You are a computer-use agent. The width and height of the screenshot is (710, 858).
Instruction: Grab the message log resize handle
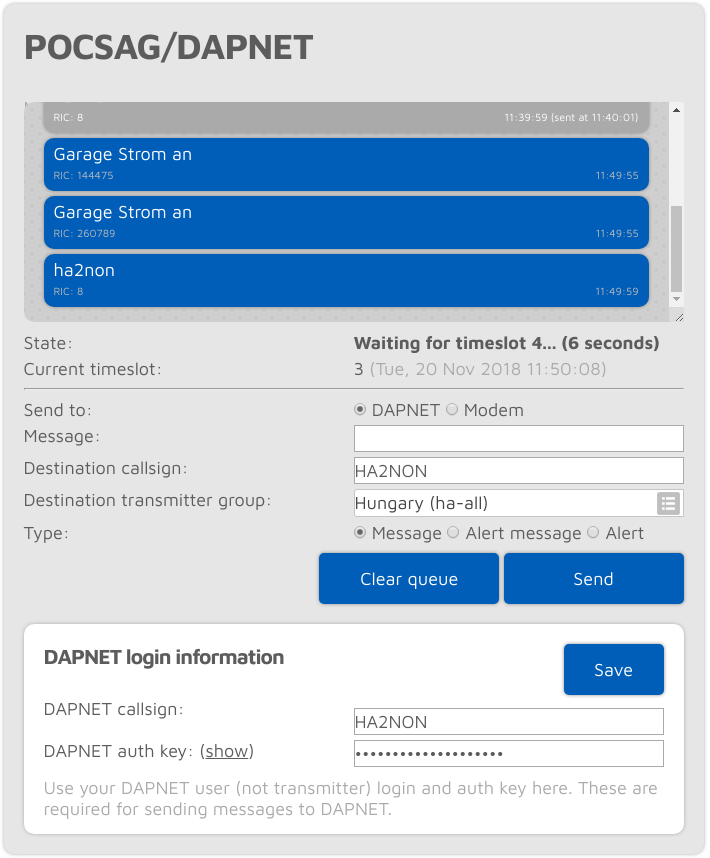[678, 316]
